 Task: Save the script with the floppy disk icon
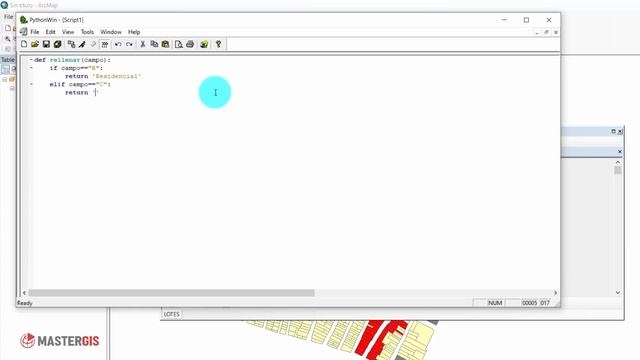pos(46,44)
